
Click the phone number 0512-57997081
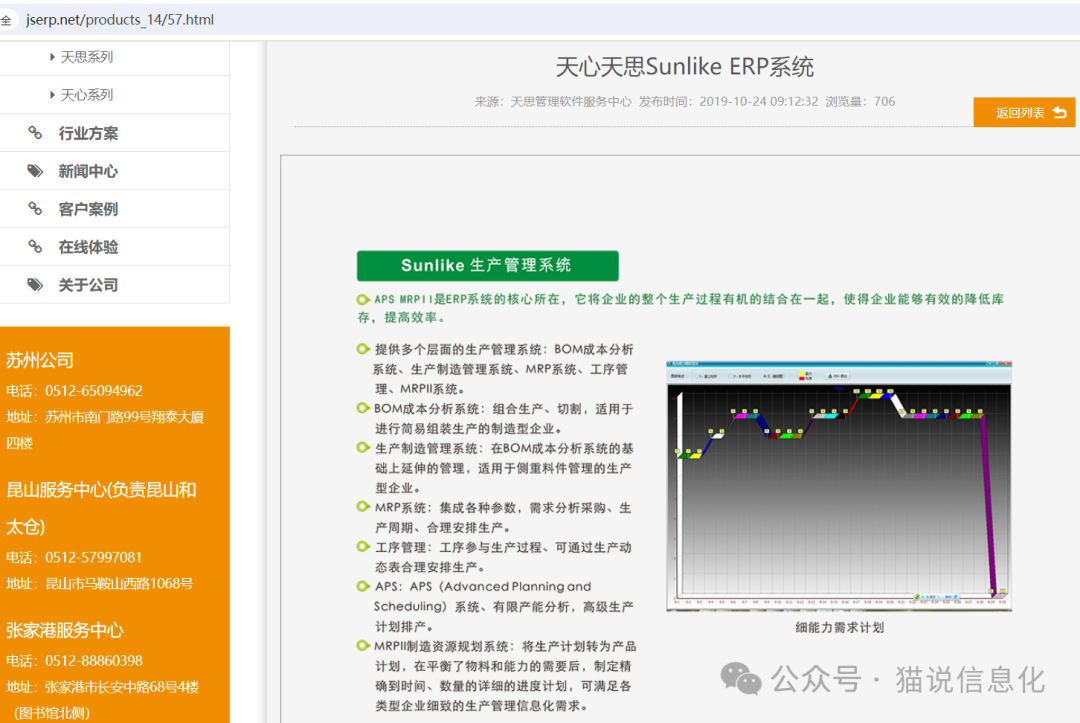point(94,558)
